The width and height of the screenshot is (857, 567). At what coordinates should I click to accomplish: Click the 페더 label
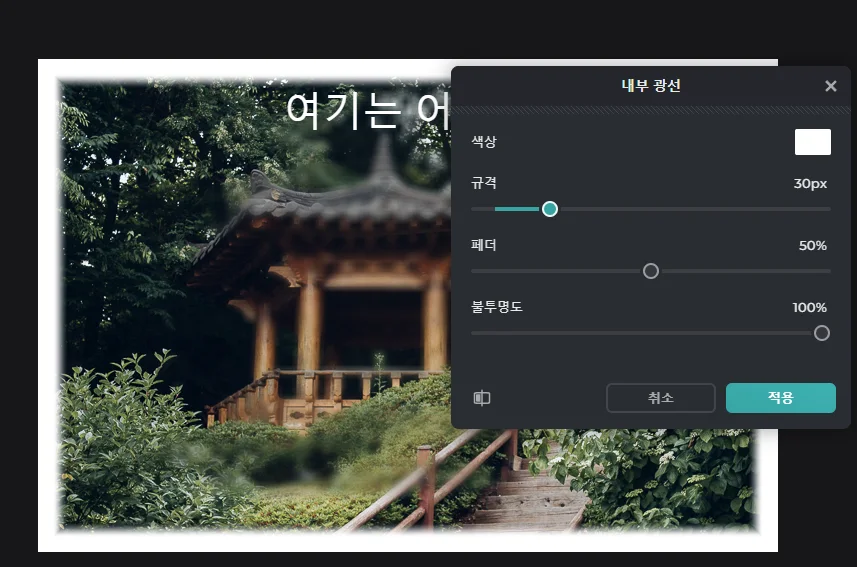point(484,245)
